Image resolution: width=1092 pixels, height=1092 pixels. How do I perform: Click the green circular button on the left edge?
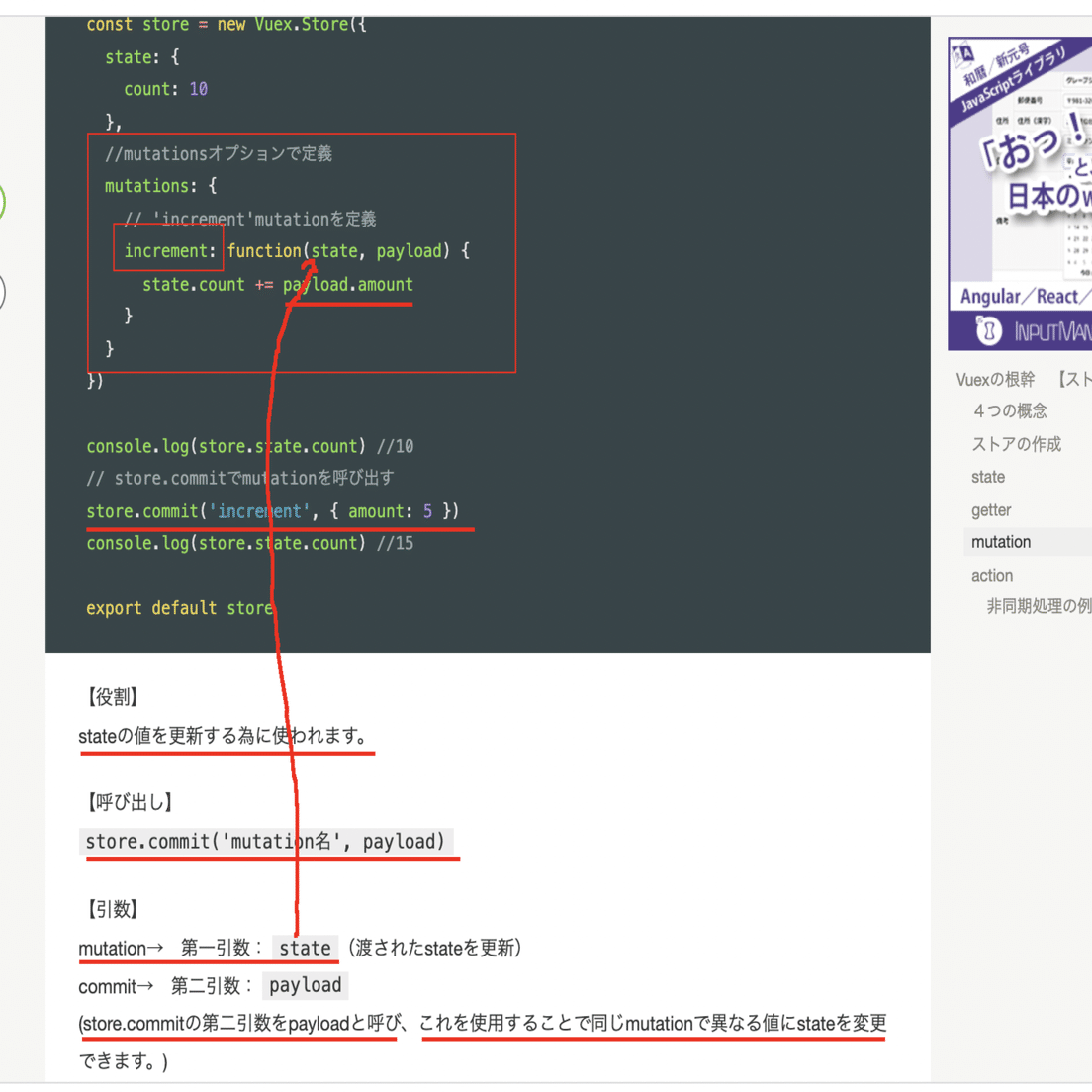point(2,201)
